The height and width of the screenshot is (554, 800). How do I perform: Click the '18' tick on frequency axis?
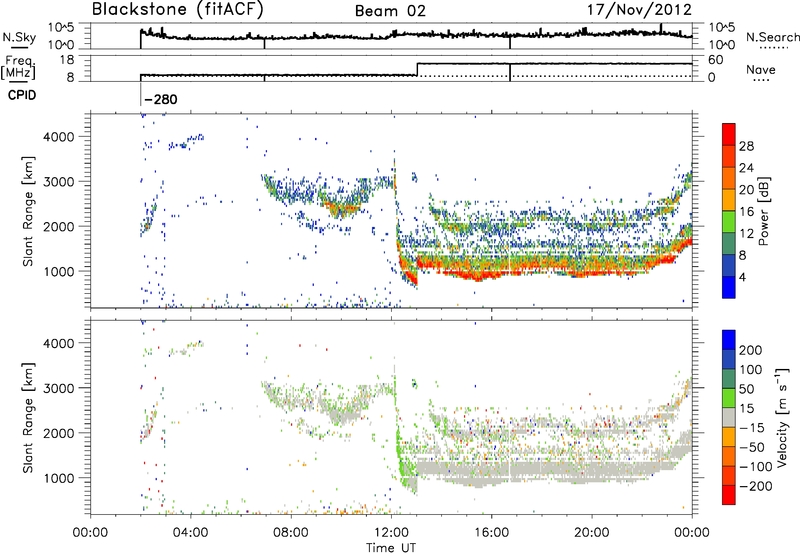click(67, 60)
